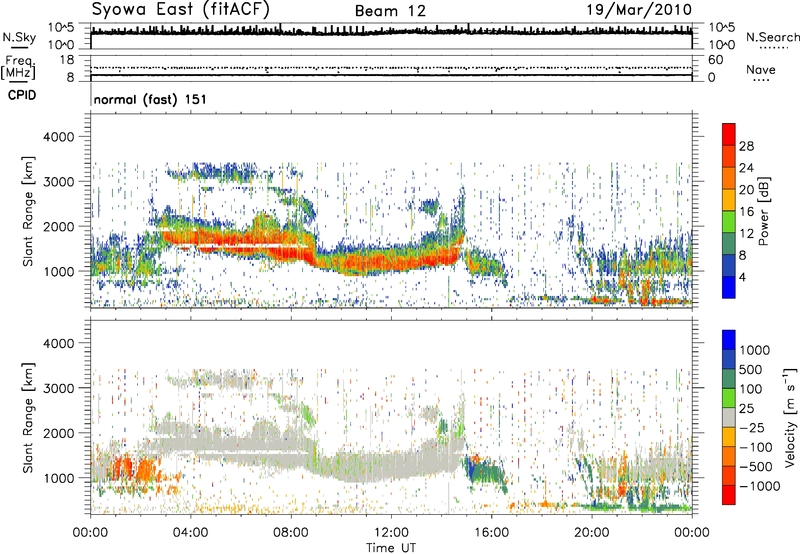The image size is (800, 554).
Task: Click the 'Beam 12' label
Action: [x=390, y=11]
